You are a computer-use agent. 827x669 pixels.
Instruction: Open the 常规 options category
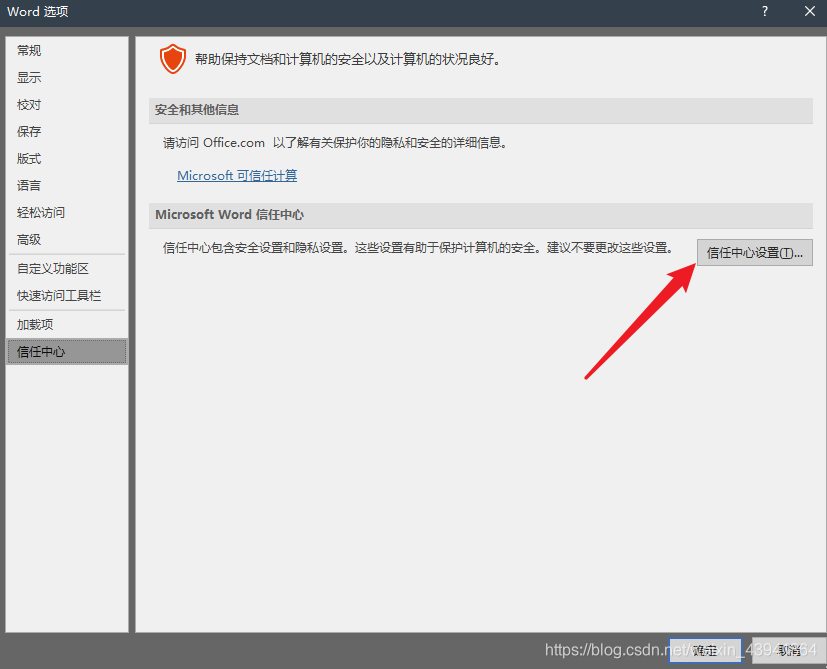[x=66, y=51]
